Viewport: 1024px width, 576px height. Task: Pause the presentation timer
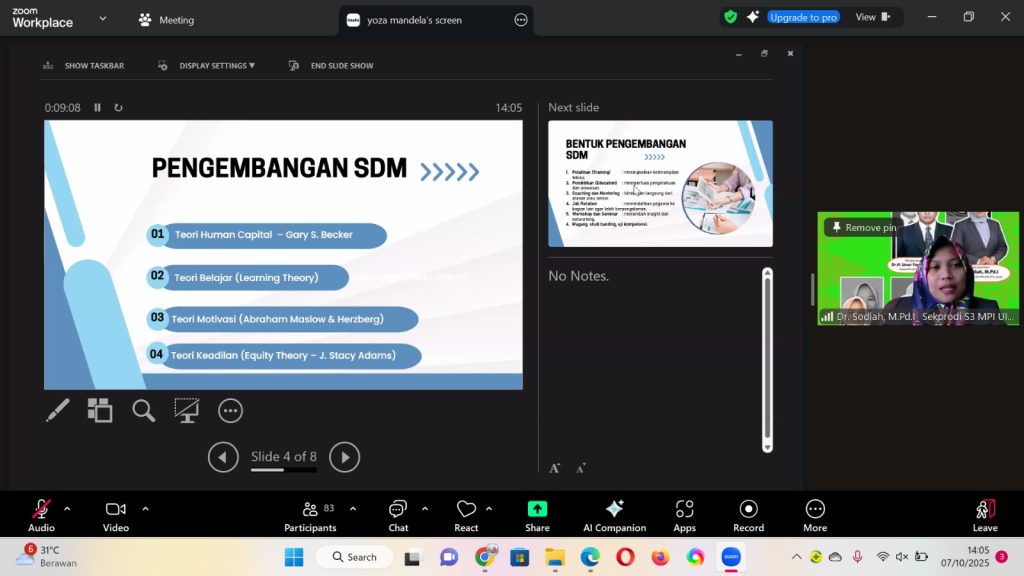pos(97,108)
